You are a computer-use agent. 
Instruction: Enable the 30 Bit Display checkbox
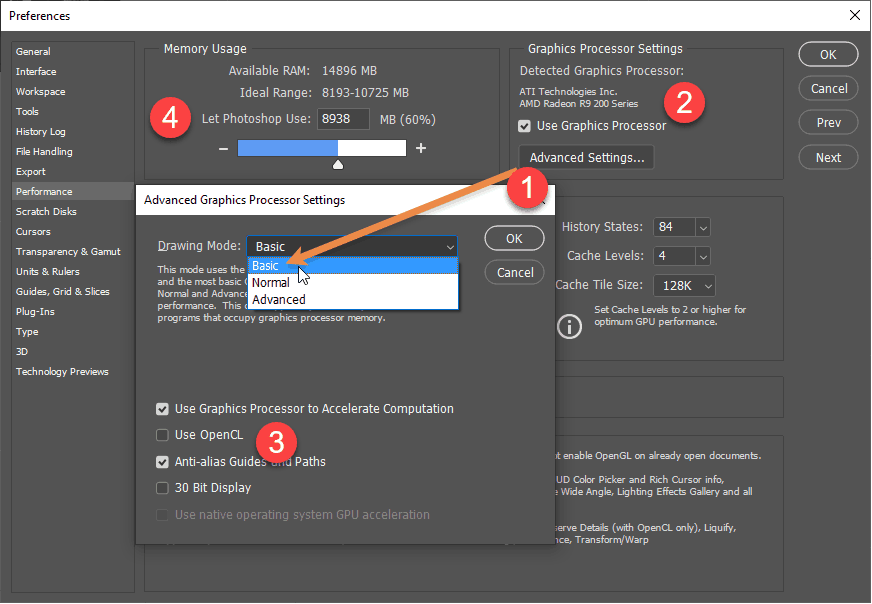pos(162,488)
